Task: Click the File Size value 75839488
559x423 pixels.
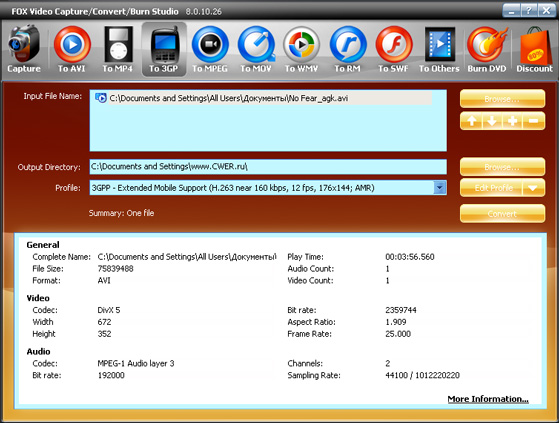Action: tap(116, 268)
